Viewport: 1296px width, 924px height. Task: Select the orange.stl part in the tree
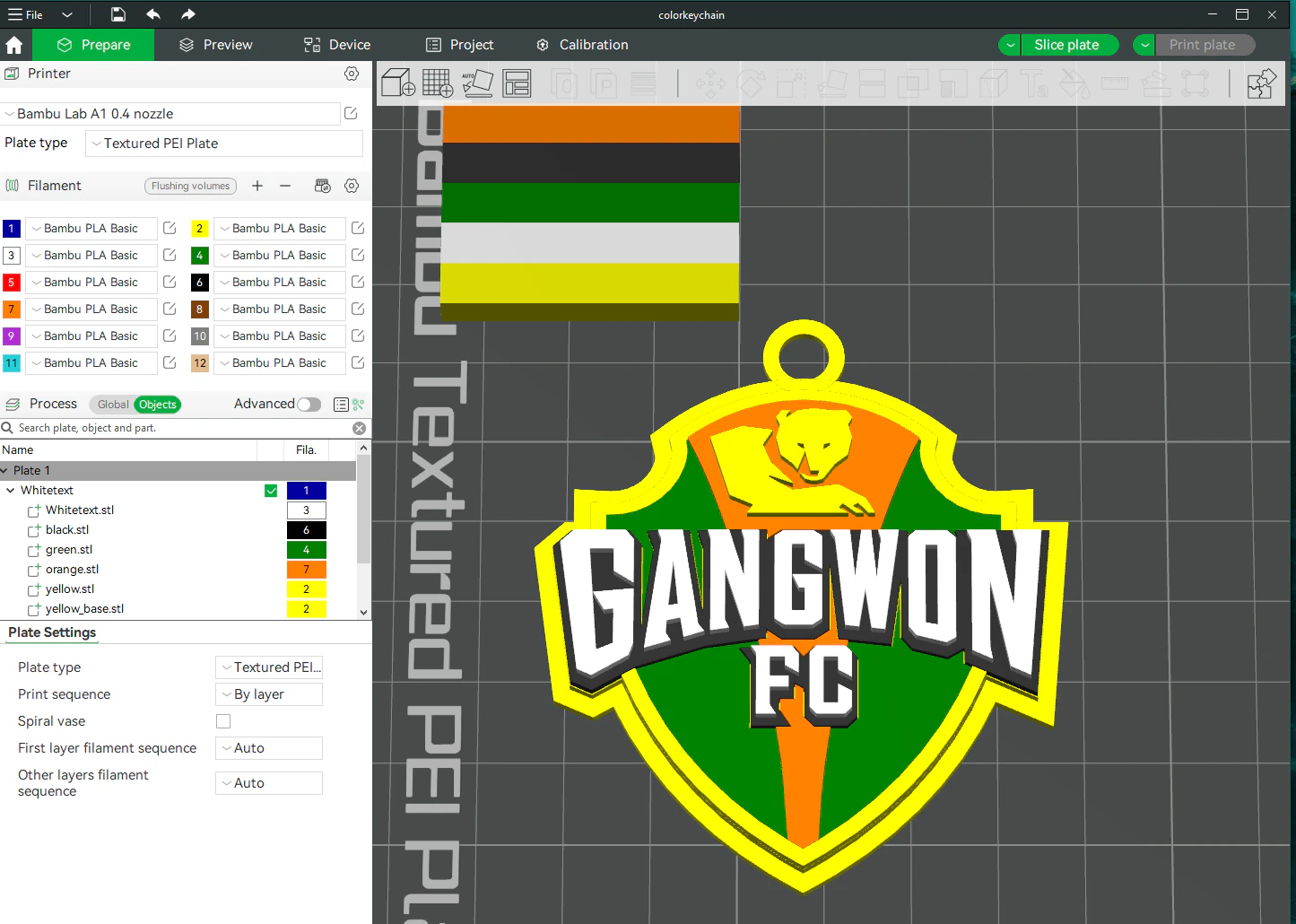pyautogui.click(x=73, y=570)
